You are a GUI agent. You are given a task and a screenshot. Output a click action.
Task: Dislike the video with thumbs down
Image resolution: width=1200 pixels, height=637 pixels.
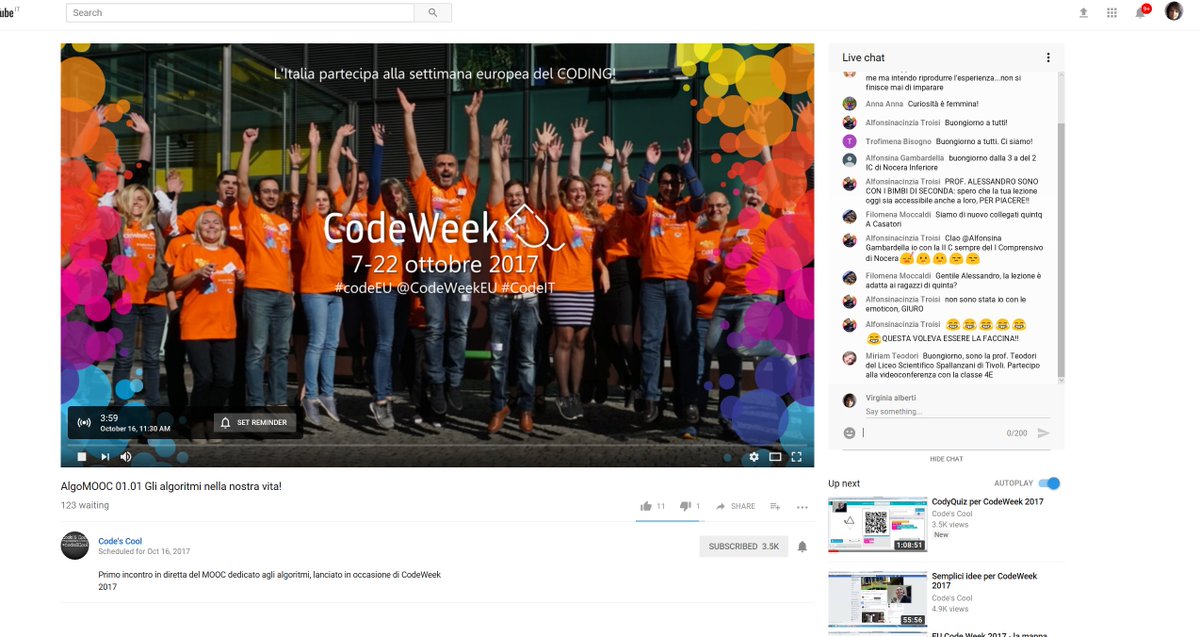click(x=686, y=506)
